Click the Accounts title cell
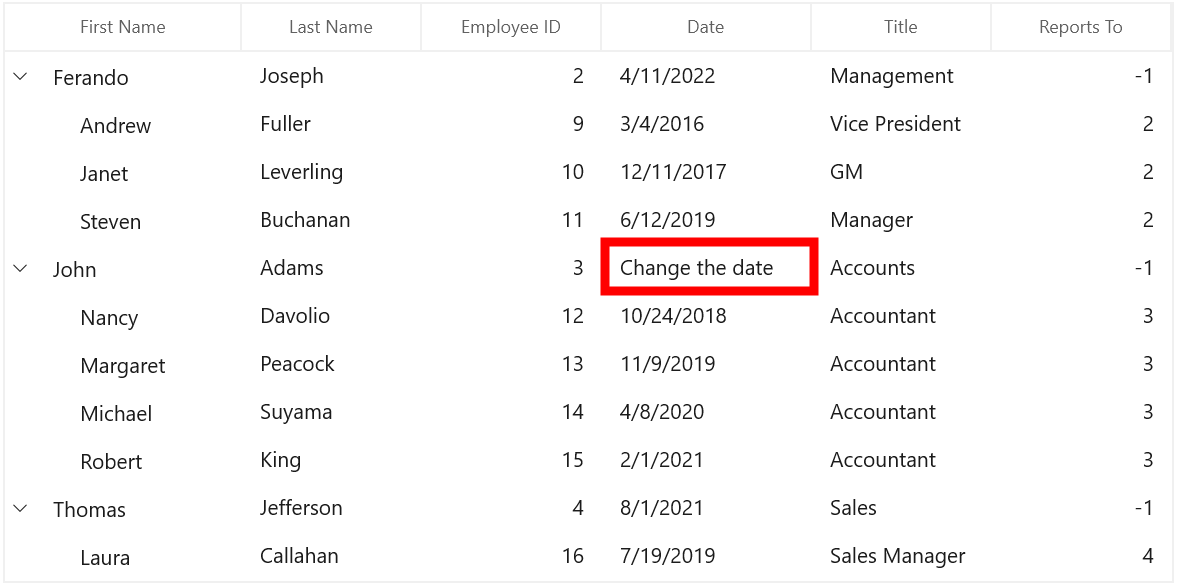This screenshot has height=586, width=1177. tap(872, 268)
